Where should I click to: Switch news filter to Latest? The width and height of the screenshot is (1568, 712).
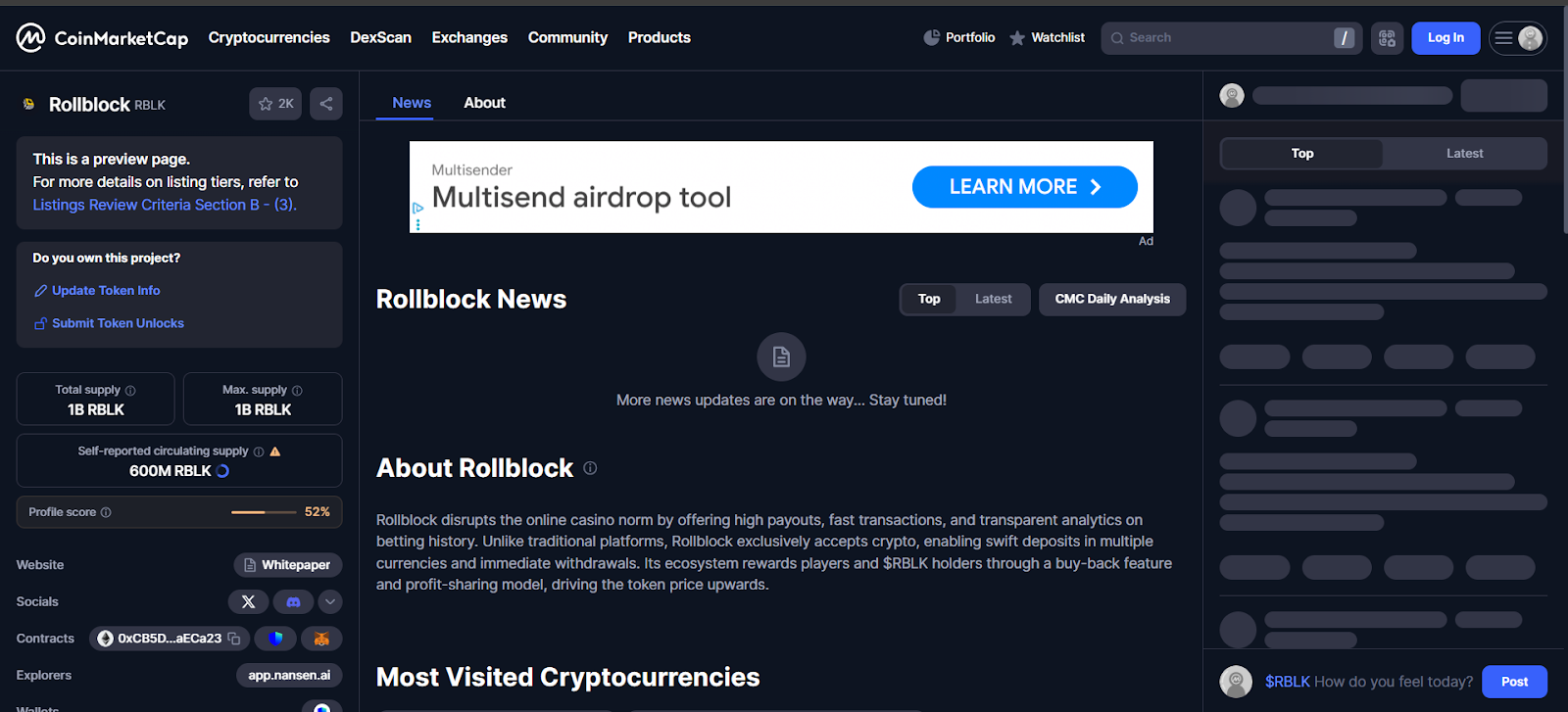pyautogui.click(x=993, y=300)
